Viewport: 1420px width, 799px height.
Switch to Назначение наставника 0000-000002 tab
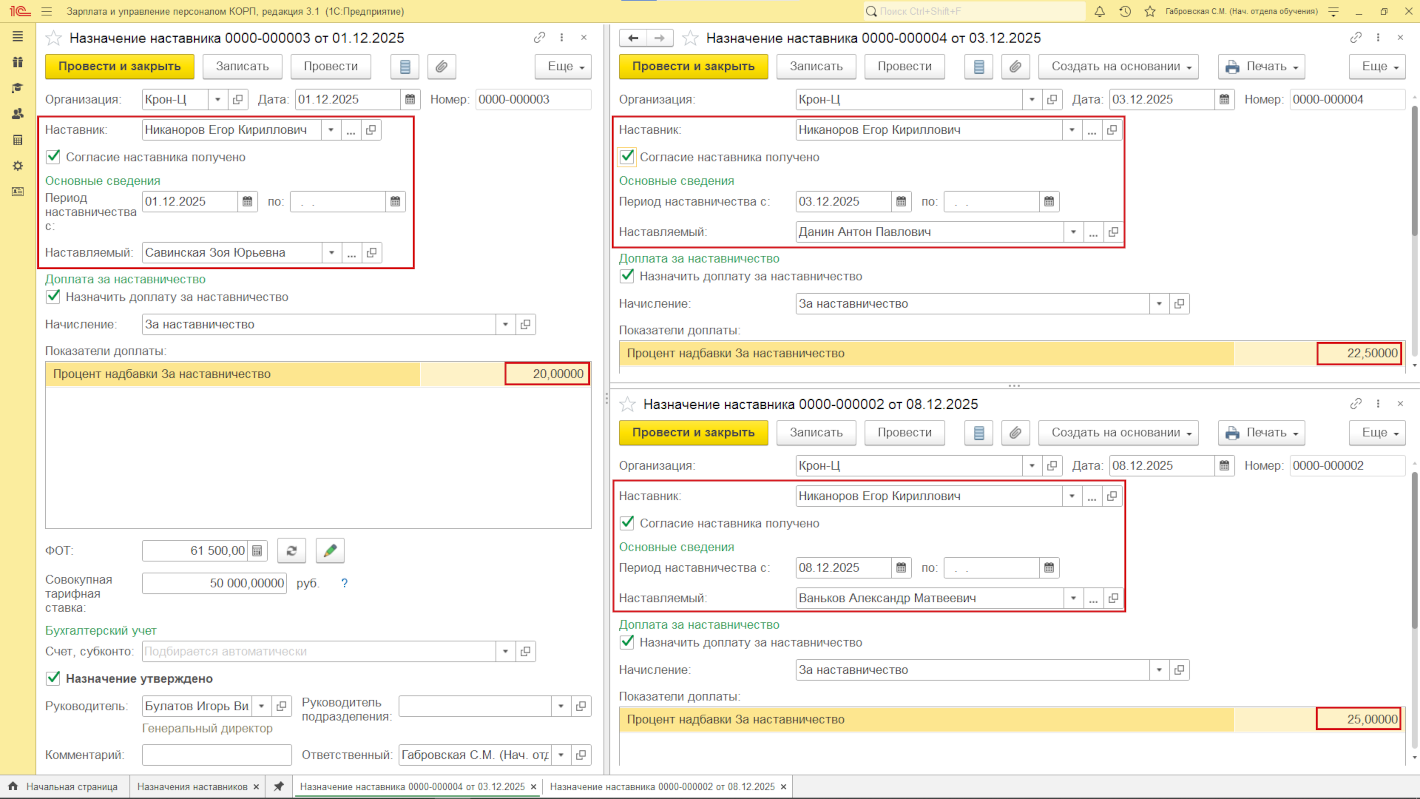[661, 787]
